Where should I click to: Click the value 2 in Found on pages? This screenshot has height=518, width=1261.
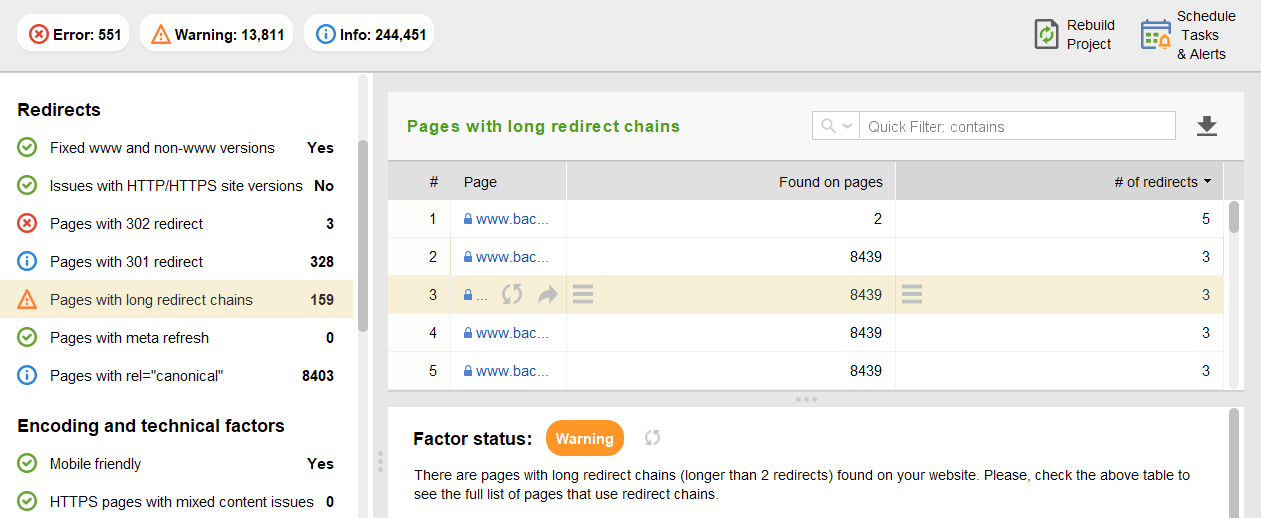[x=878, y=219]
